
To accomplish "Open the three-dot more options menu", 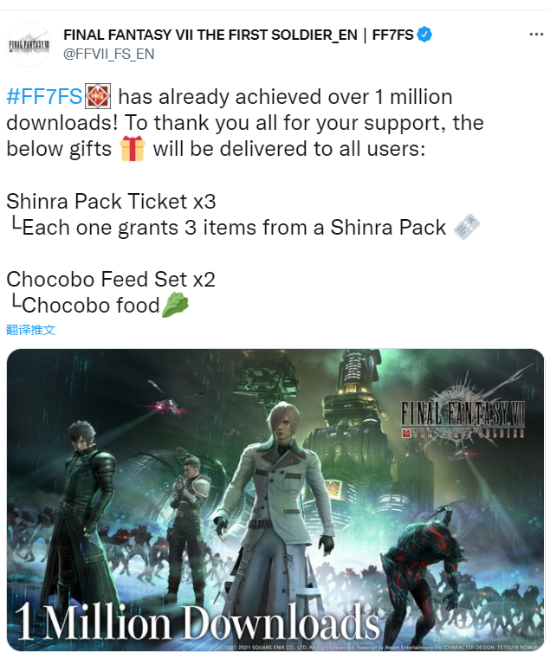I will (x=536, y=35).
